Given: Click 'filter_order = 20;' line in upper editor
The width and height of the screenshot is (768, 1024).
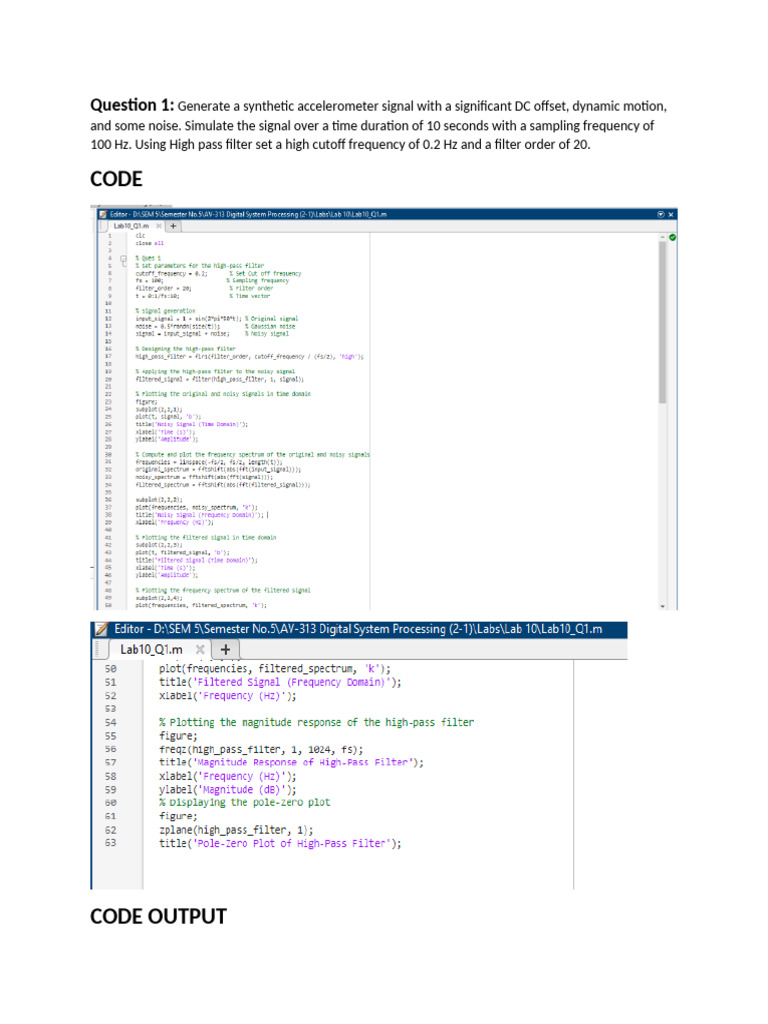Looking at the screenshot, I should [x=163, y=288].
